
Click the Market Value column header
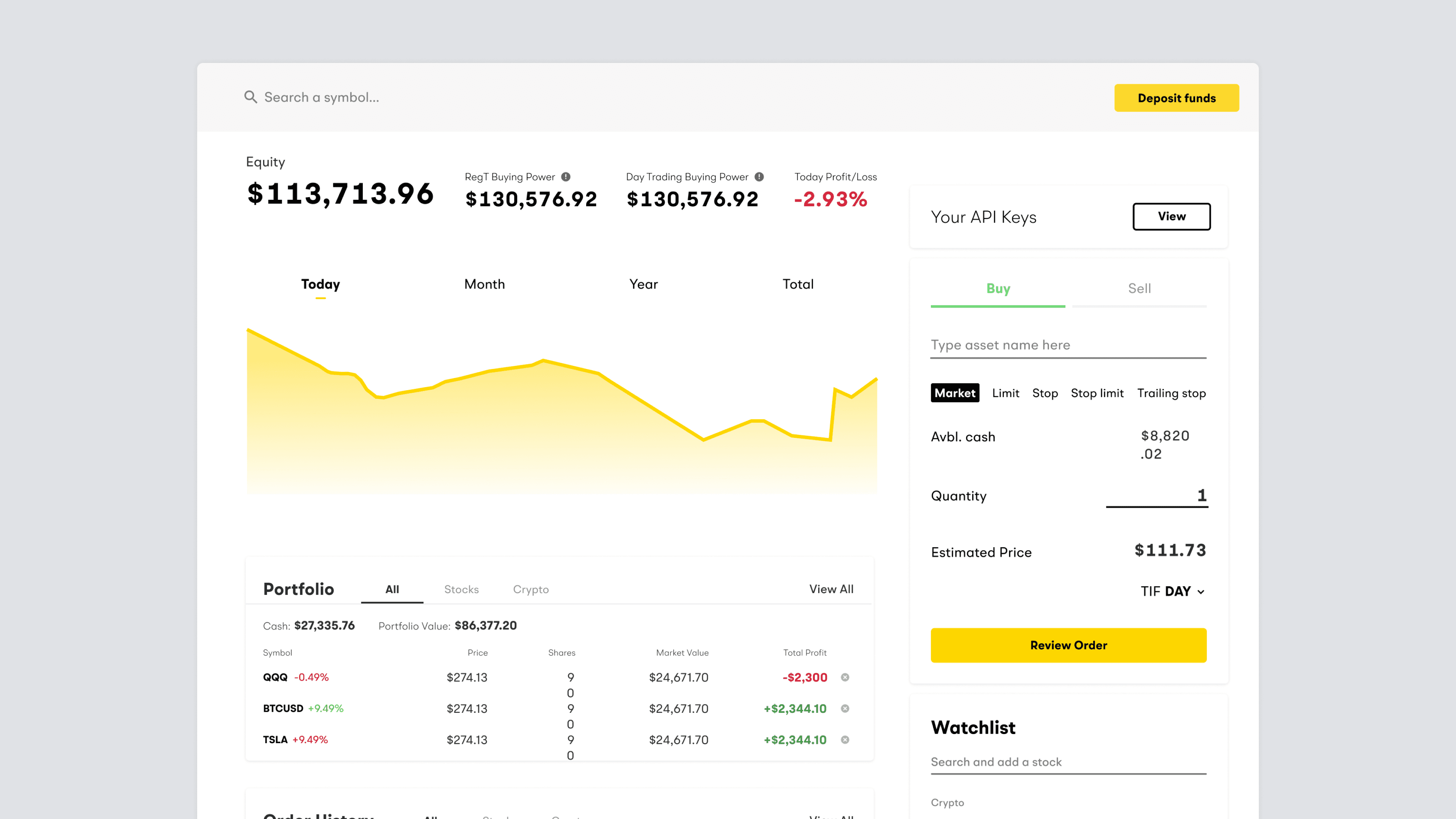(x=682, y=652)
